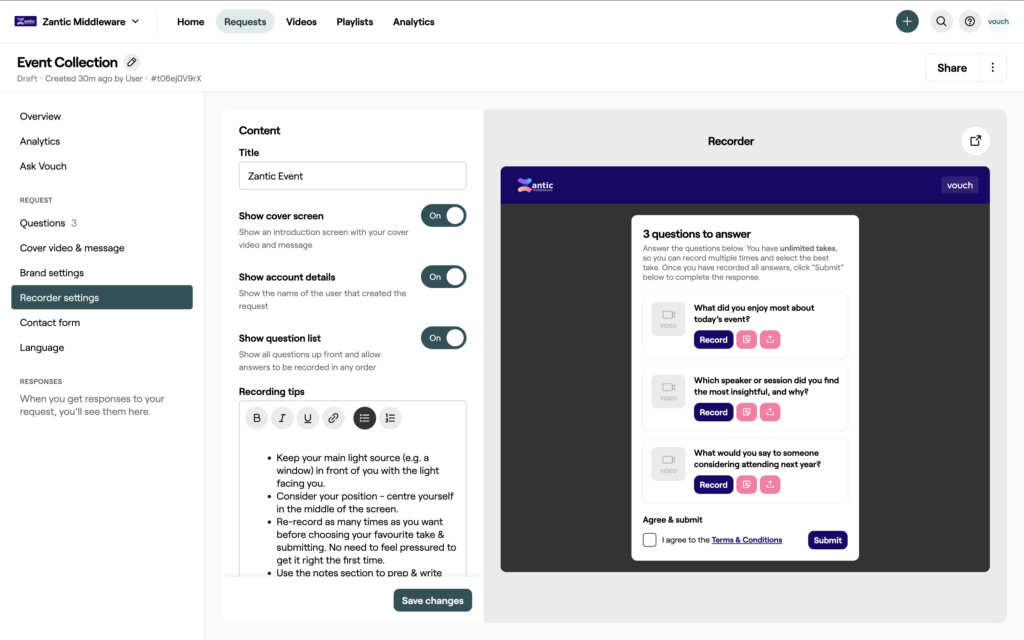Click notes icon for next year question
The image size is (1024, 640).
click(x=746, y=485)
